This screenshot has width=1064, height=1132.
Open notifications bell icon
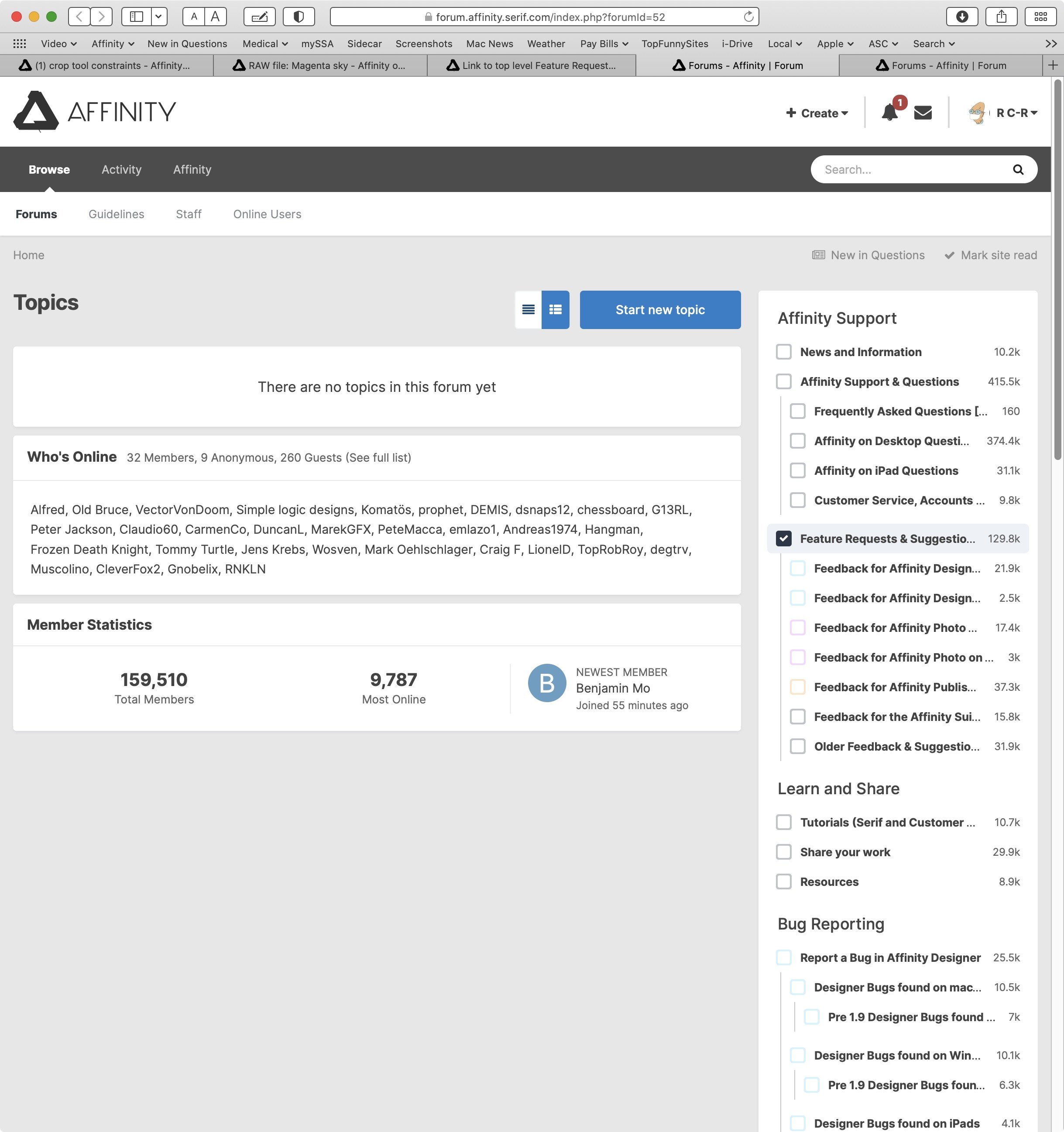pyautogui.click(x=890, y=112)
